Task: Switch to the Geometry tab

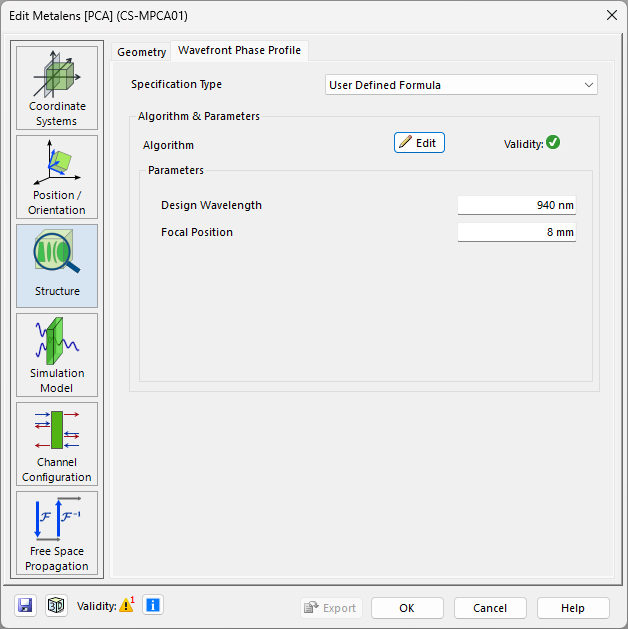Action: (141, 52)
